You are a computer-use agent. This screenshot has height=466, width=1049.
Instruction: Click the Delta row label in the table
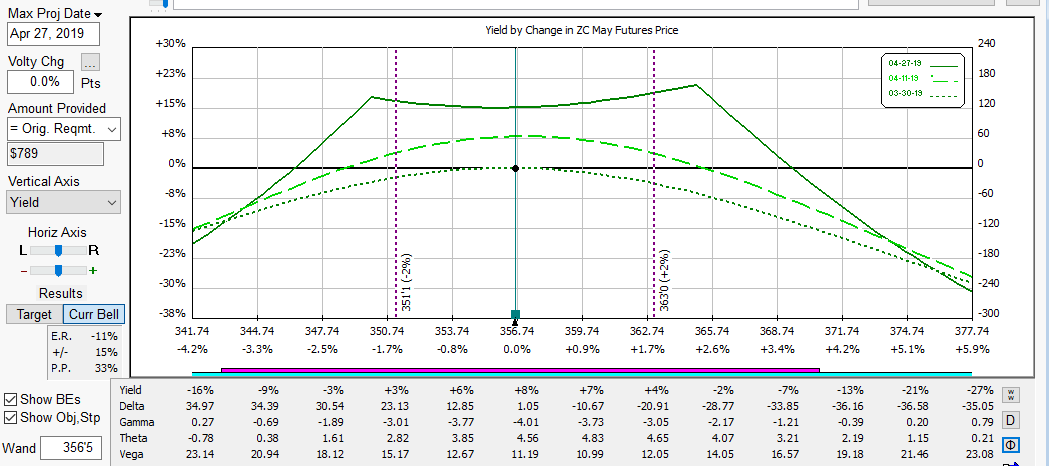131,406
